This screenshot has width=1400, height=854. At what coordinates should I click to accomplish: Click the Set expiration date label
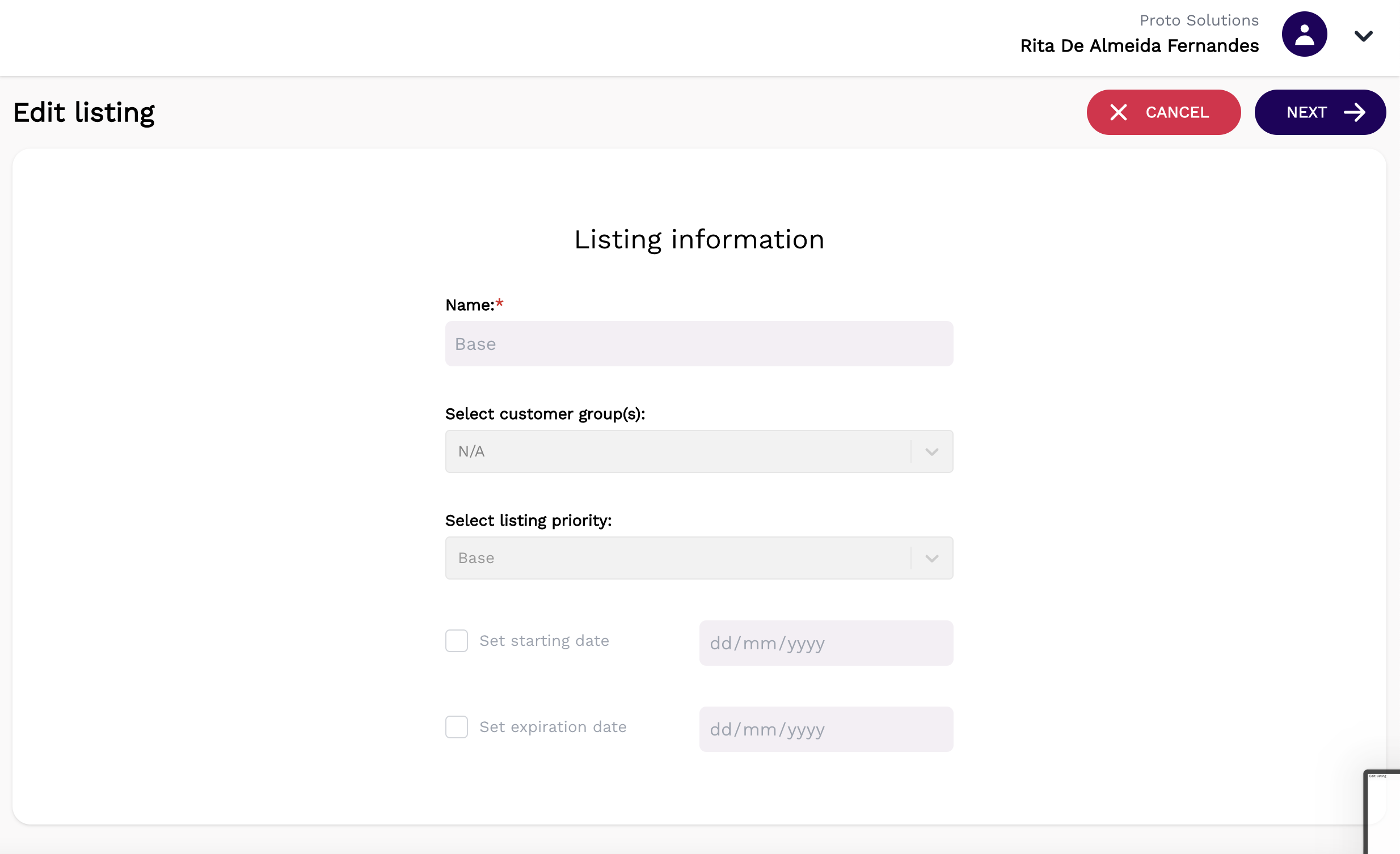tap(553, 728)
